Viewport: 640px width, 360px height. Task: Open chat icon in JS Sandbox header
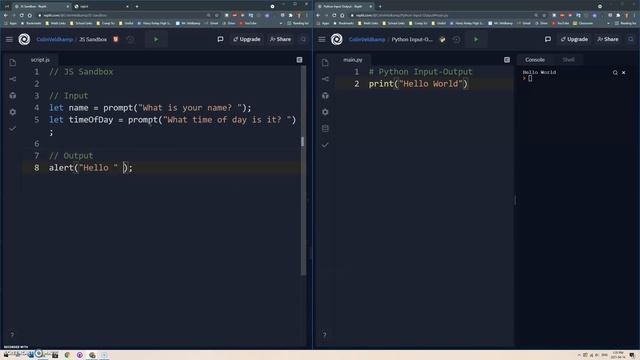coord(220,39)
